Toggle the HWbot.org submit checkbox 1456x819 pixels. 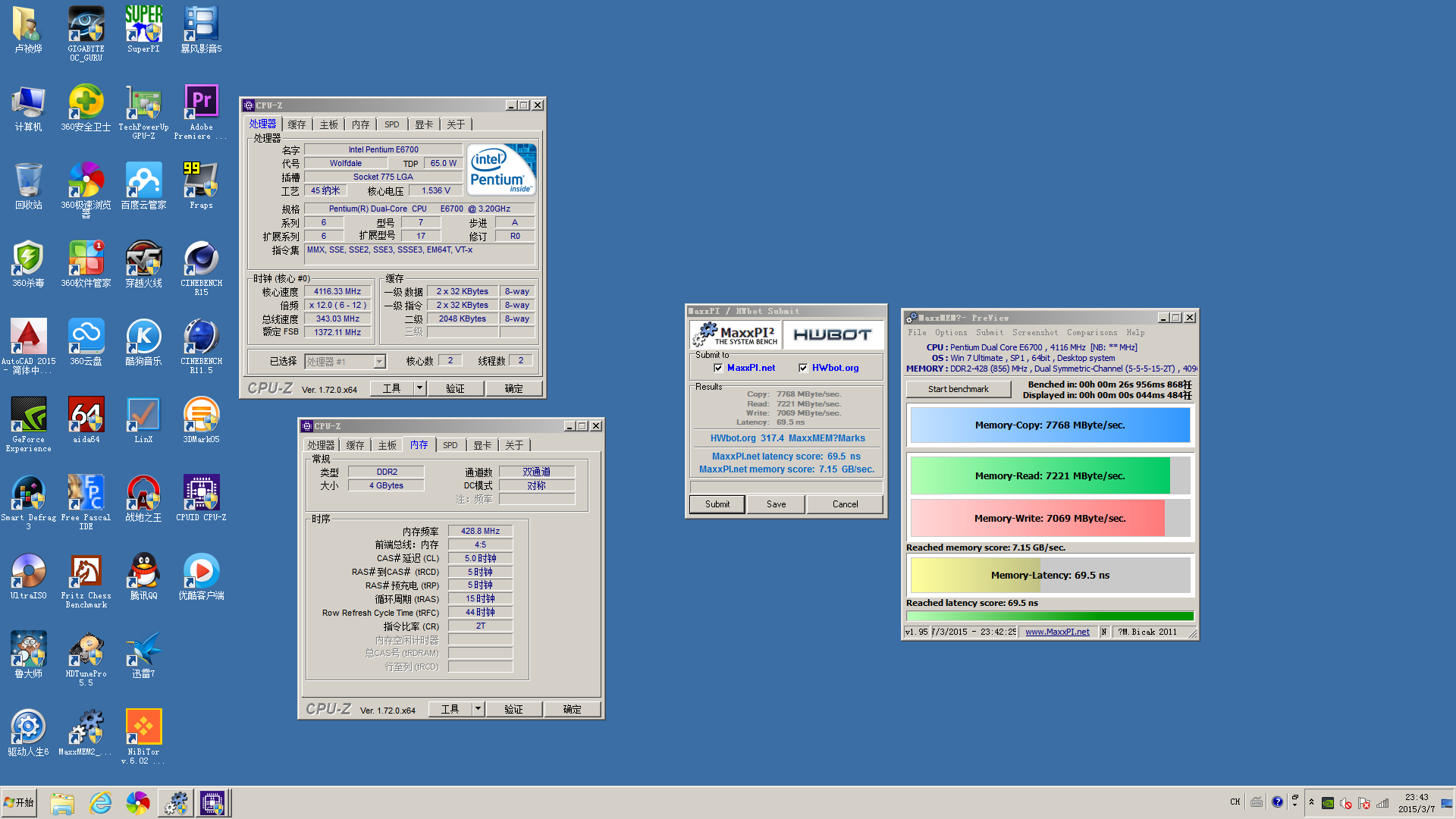pyautogui.click(x=803, y=368)
